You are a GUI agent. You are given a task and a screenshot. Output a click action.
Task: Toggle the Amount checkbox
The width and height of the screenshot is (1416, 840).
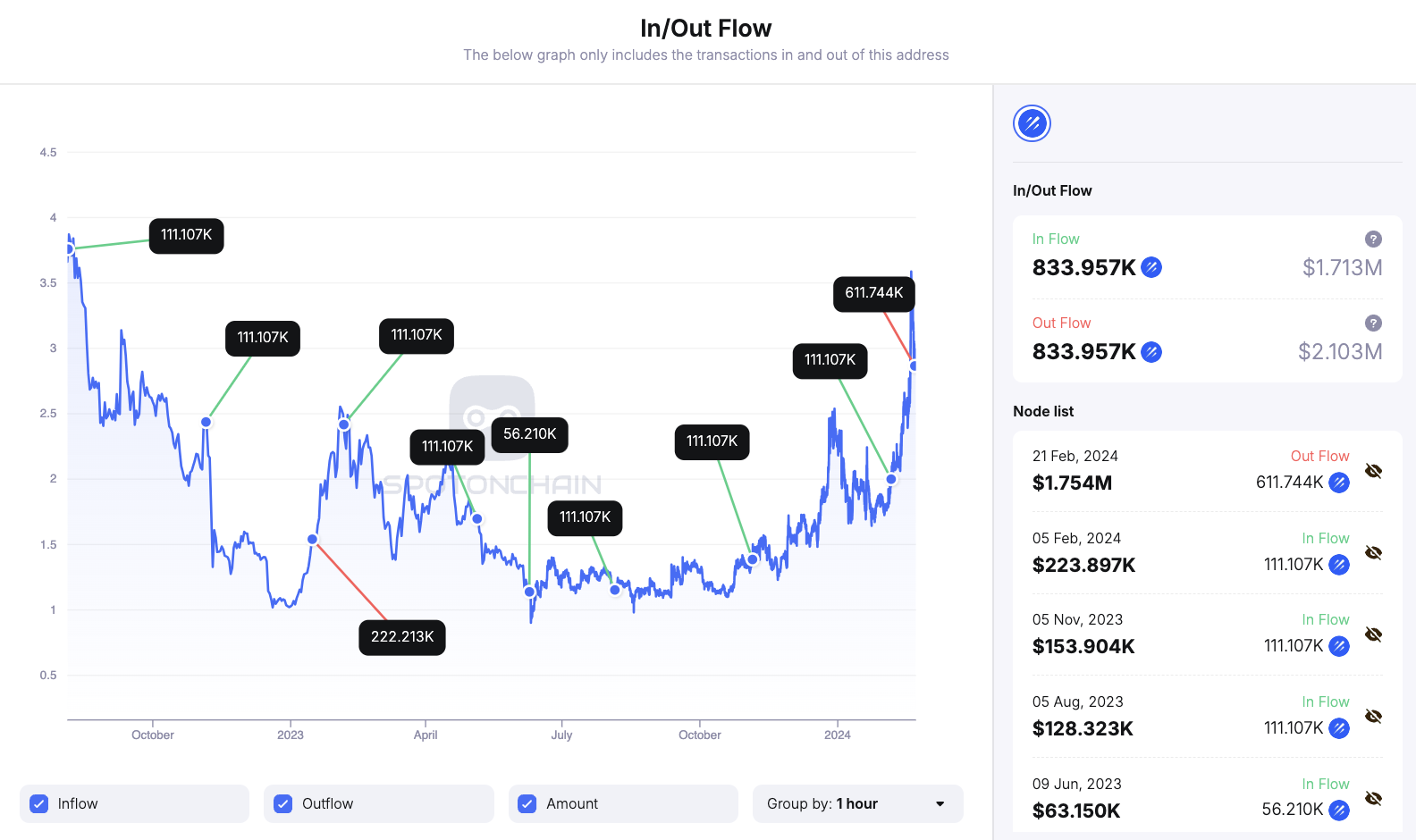tap(527, 803)
